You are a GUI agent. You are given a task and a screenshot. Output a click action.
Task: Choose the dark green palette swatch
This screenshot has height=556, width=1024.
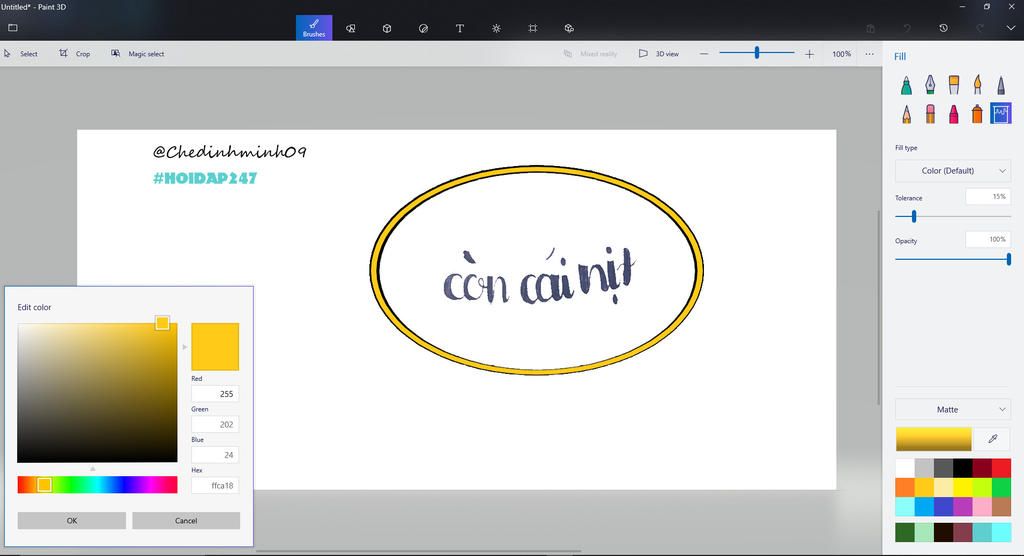tap(904, 532)
